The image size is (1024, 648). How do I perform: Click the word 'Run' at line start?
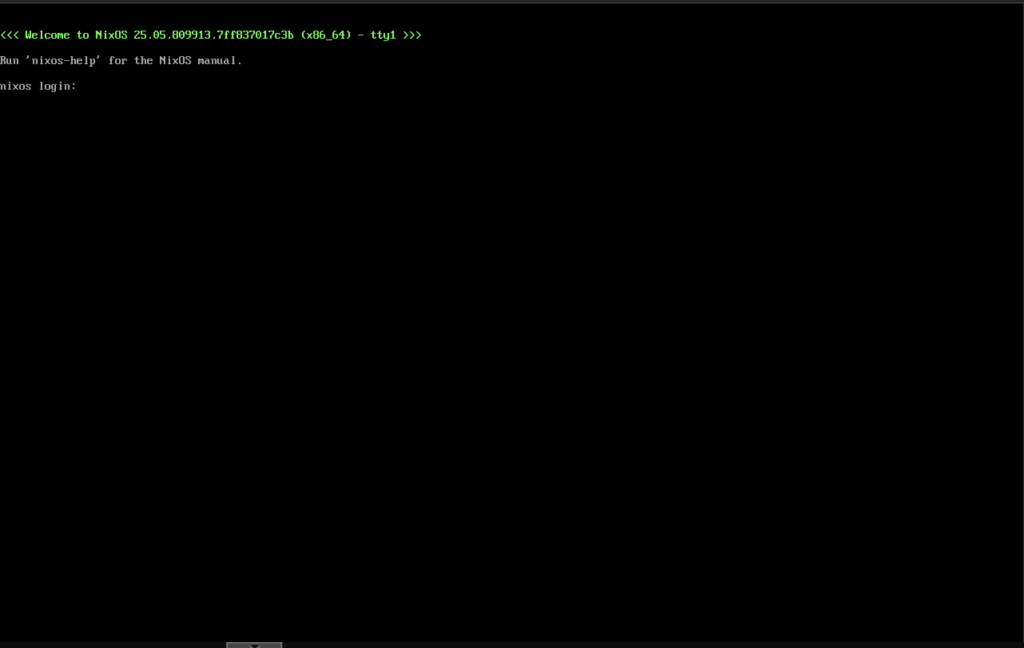pyautogui.click(x=9, y=60)
